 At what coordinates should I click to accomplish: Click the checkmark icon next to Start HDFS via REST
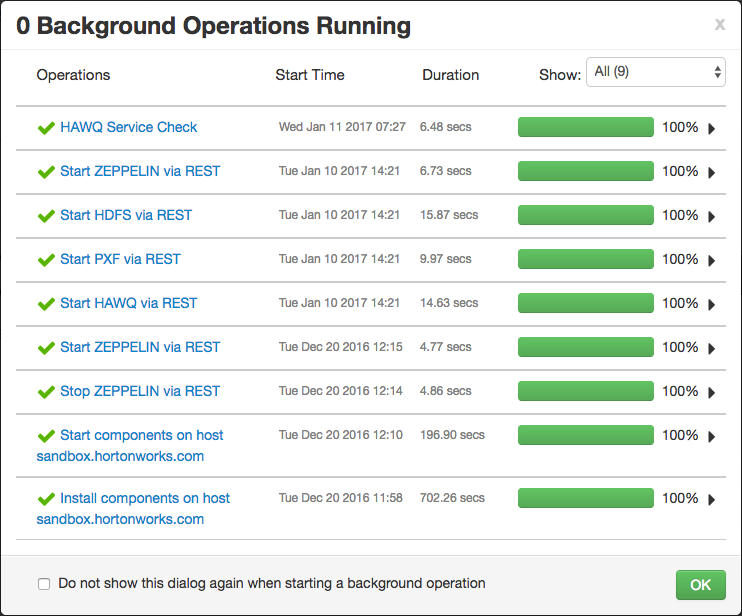(46, 216)
